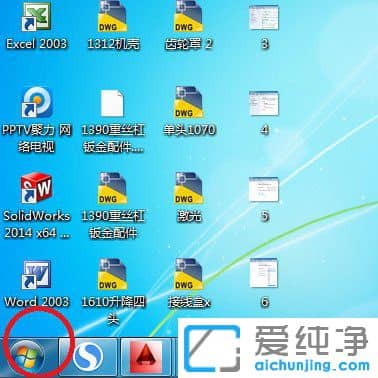Open the Sogou browser from the taskbar
The width and height of the screenshot is (378, 378).
[x=88, y=358]
